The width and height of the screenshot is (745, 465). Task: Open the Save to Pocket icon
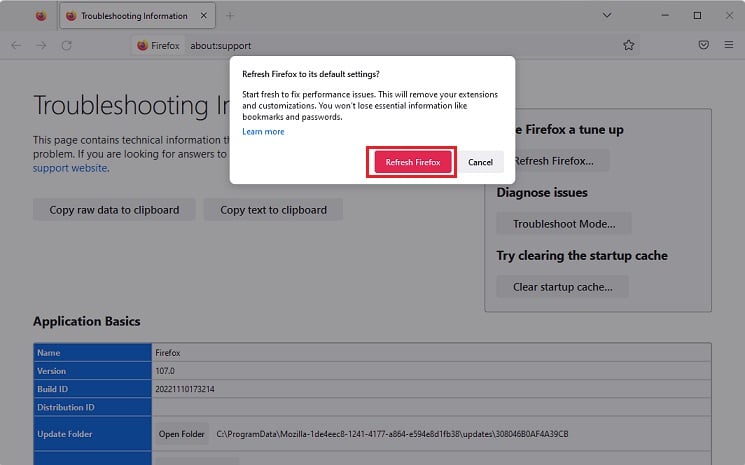coord(704,45)
